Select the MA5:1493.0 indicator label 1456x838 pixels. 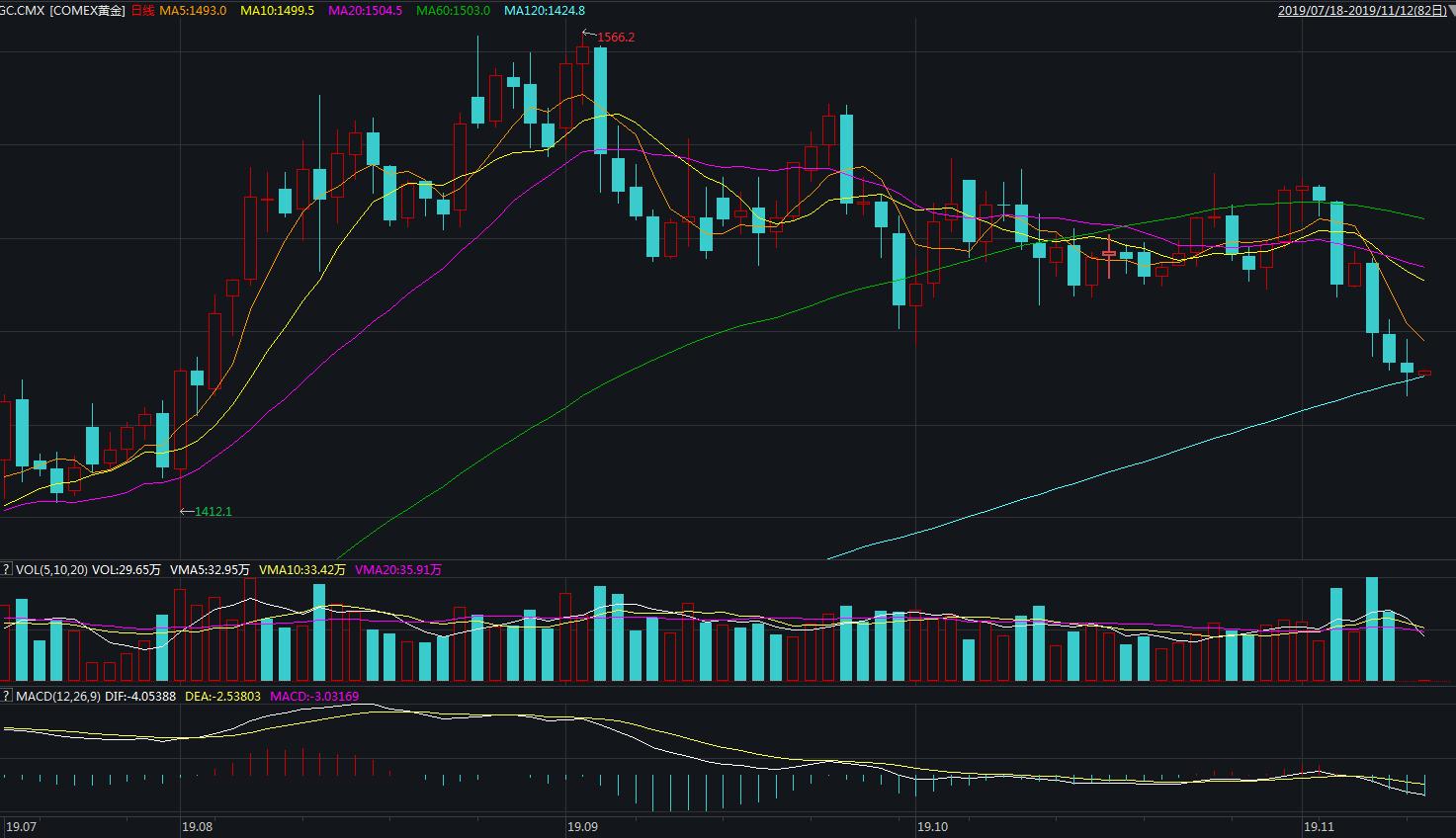pyautogui.click(x=193, y=10)
